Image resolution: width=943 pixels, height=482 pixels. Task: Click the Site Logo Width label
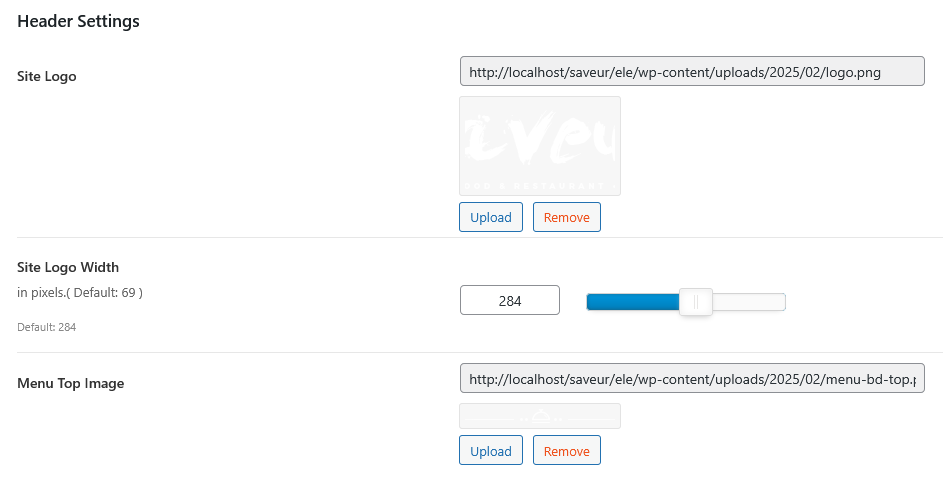(x=68, y=267)
